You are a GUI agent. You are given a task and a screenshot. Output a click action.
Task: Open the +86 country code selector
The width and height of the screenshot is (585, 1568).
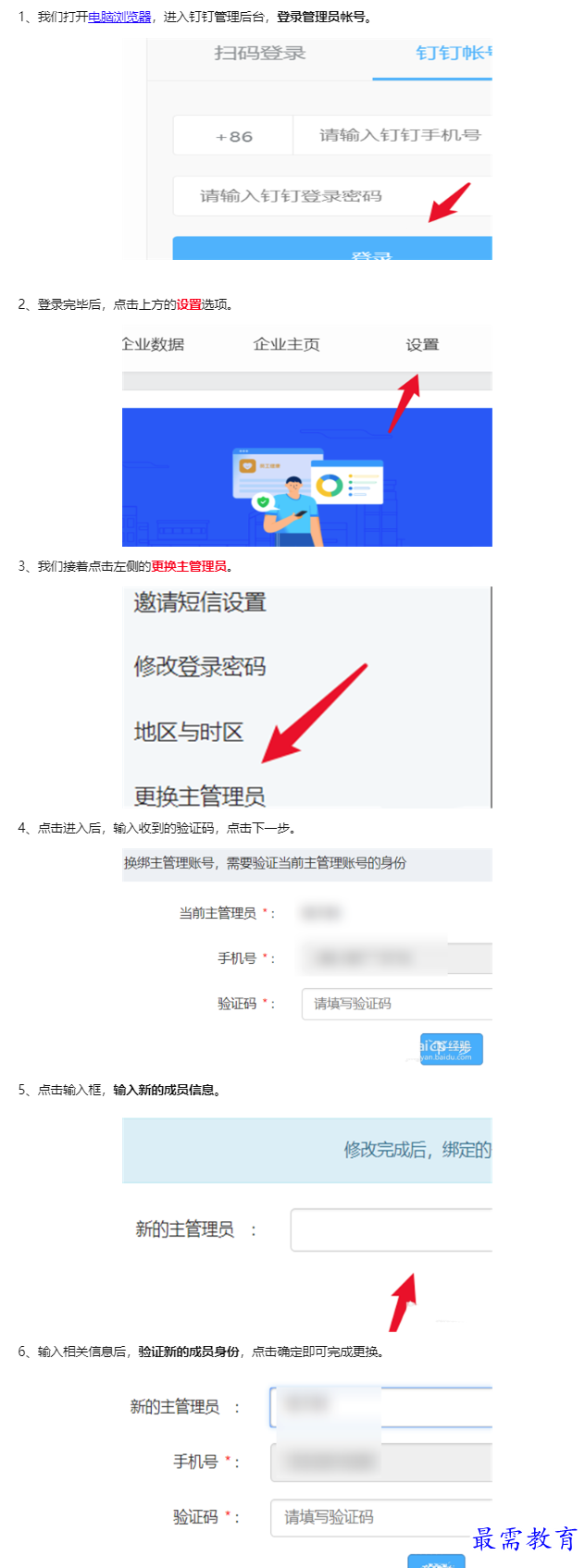tap(234, 136)
